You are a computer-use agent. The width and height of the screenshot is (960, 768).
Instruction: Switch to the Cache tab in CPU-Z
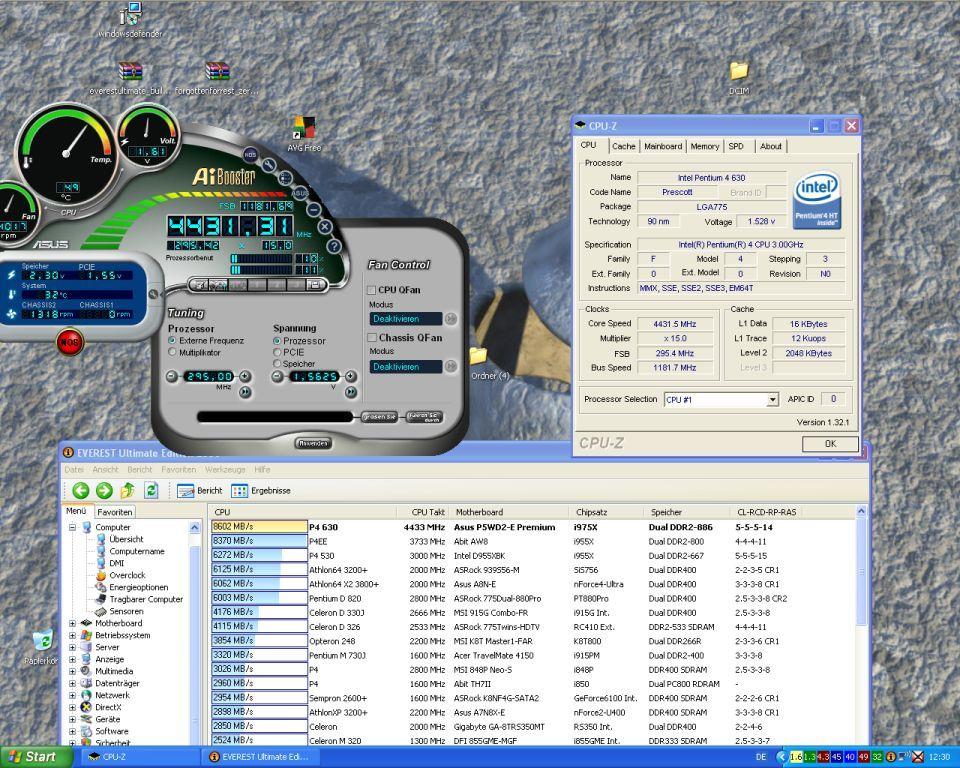click(x=623, y=146)
